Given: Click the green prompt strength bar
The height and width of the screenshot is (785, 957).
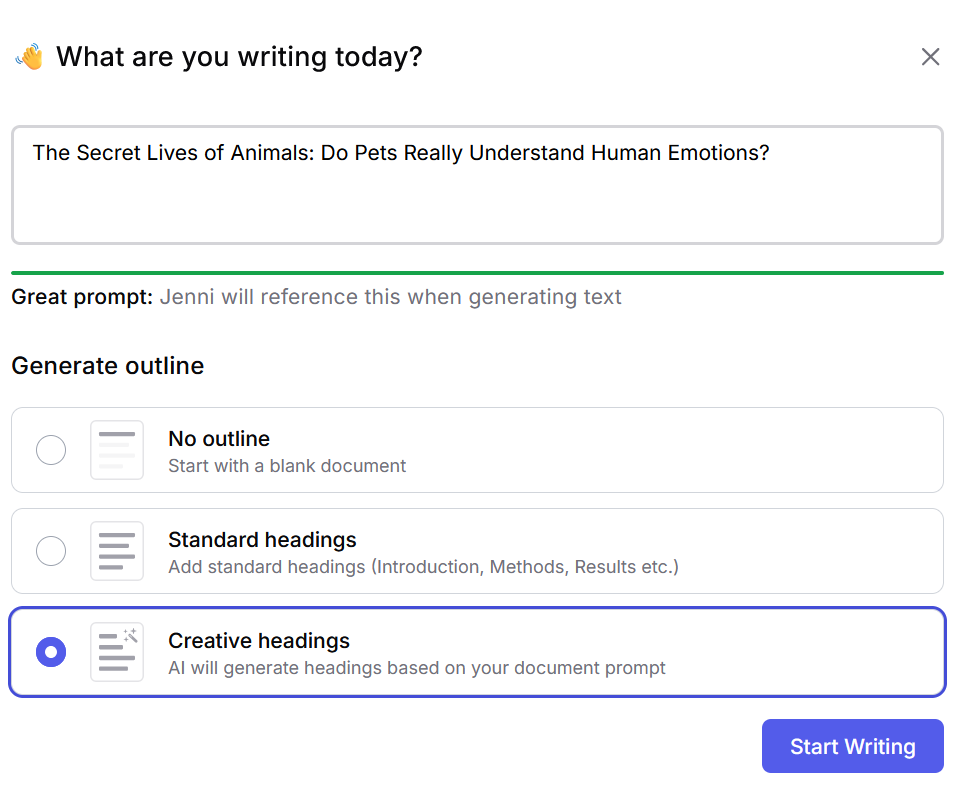Looking at the screenshot, I should point(477,271).
